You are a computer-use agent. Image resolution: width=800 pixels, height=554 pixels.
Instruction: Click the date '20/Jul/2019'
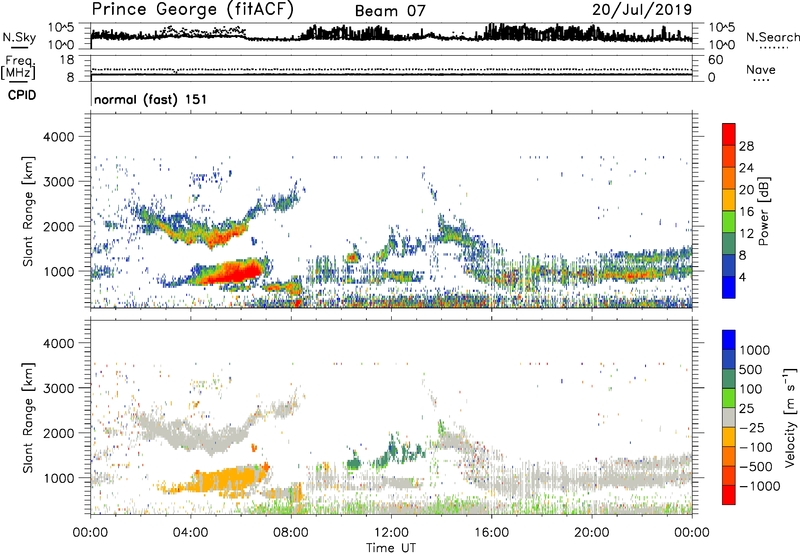(x=642, y=10)
